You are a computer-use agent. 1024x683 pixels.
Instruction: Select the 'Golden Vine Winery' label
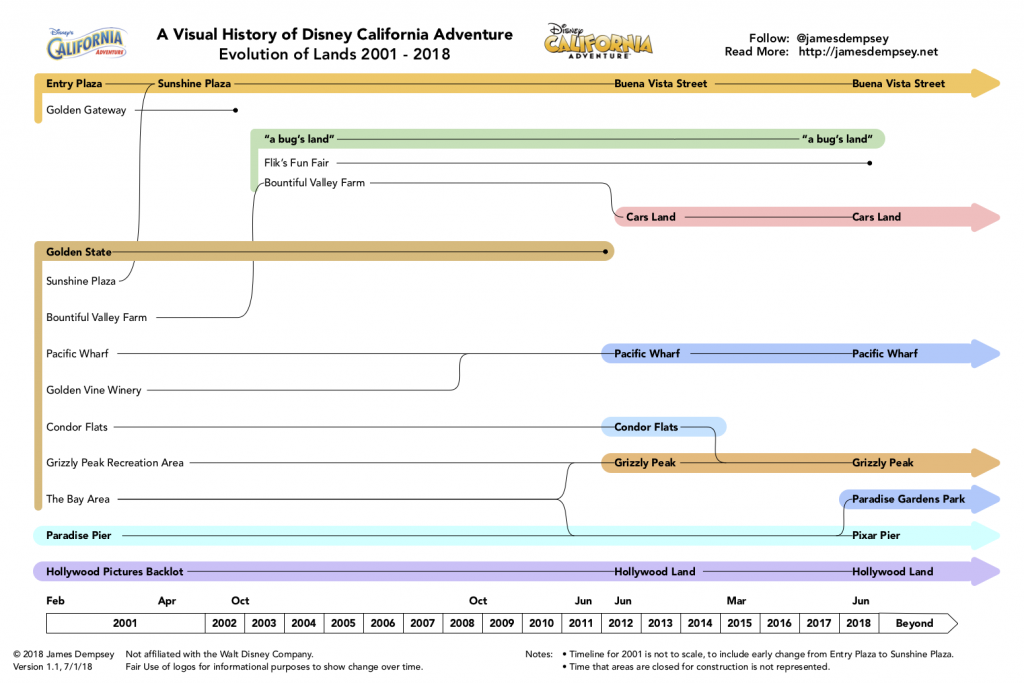[x=93, y=390]
